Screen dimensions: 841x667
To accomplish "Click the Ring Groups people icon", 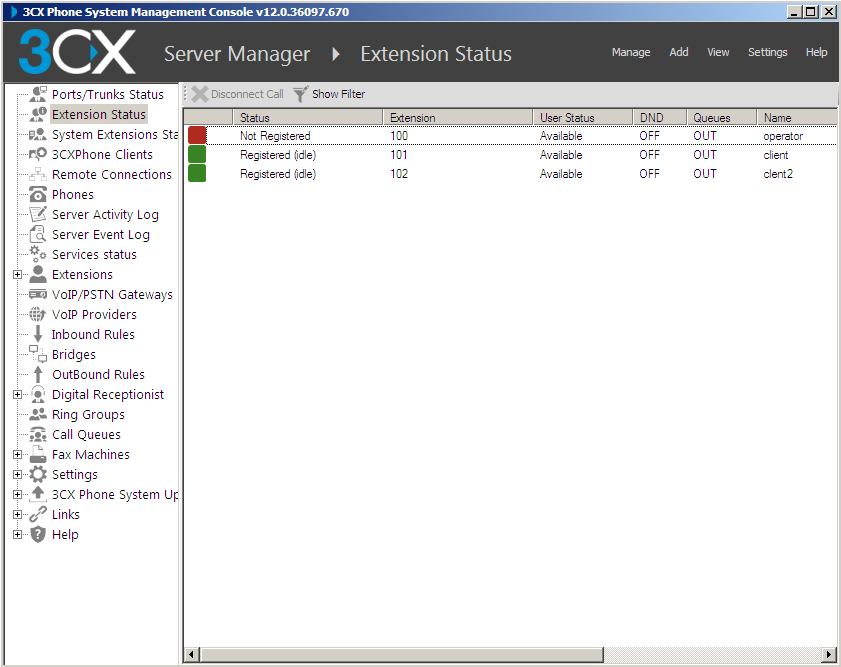I will point(38,414).
